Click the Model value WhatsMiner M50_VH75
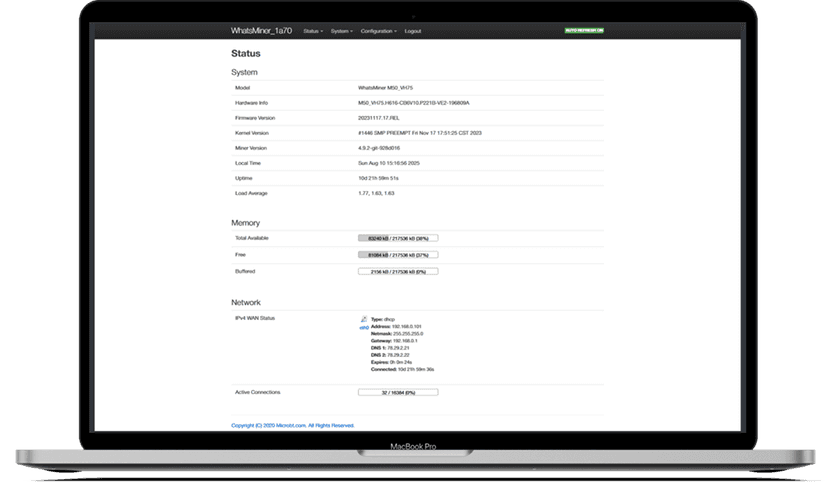Image resolution: width=828 pixels, height=482 pixels. pos(386,88)
